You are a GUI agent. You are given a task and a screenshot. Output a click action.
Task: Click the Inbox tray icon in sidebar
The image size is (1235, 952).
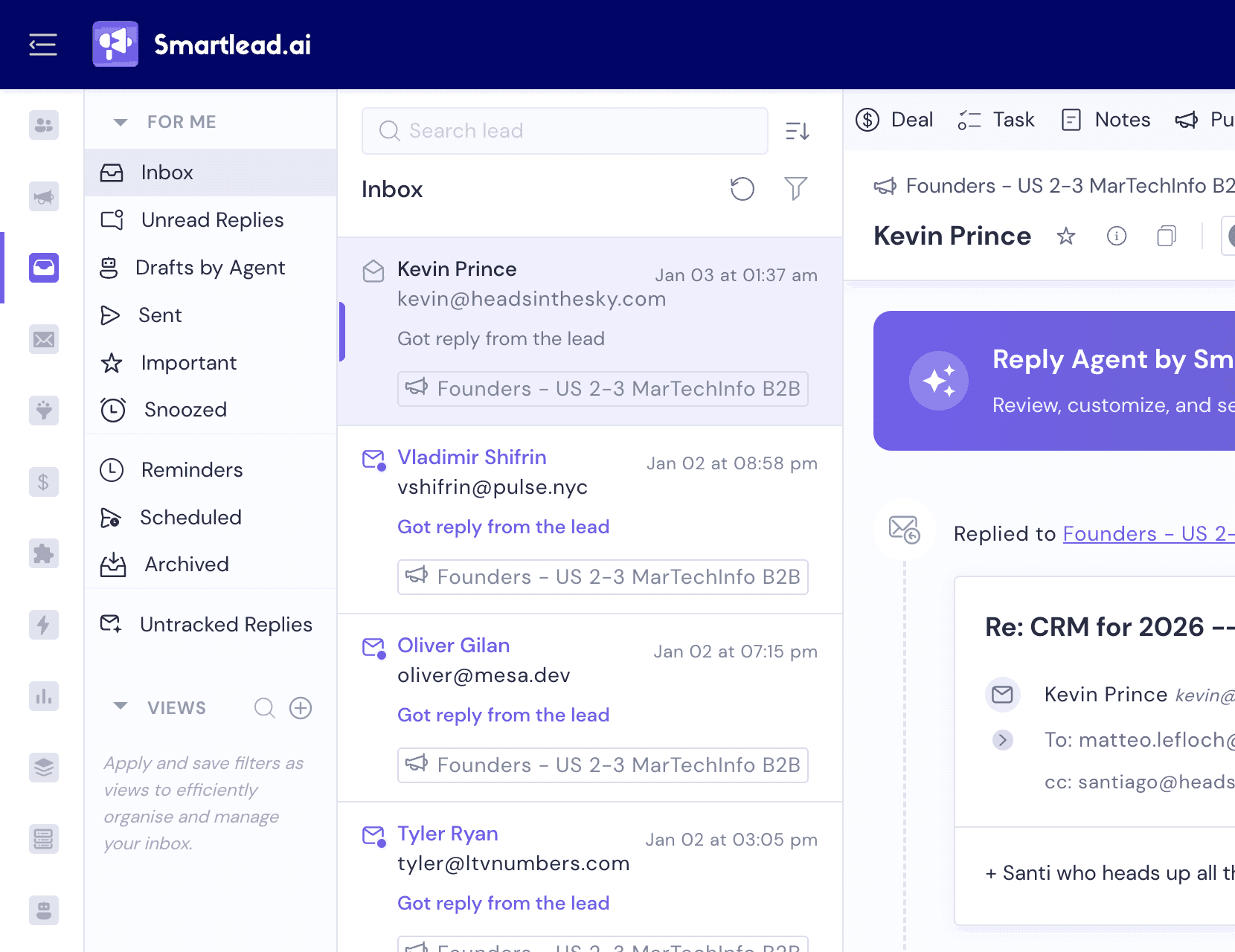tap(43, 268)
